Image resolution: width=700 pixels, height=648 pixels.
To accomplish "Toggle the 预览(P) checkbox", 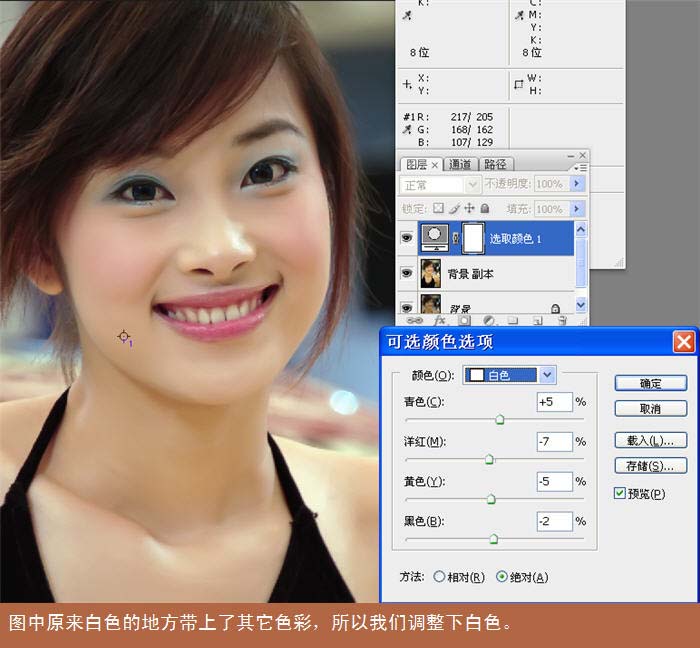I will click(620, 493).
